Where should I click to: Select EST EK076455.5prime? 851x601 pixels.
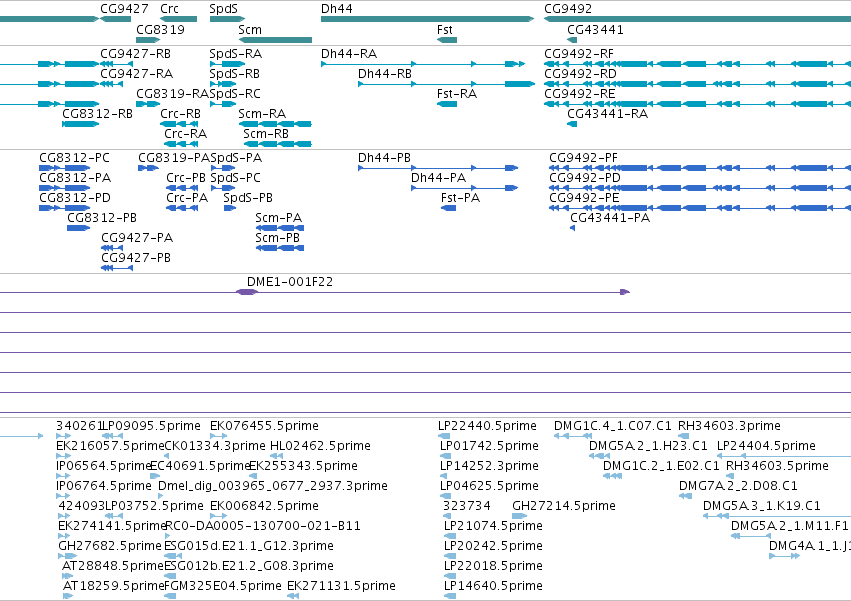click(219, 436)
